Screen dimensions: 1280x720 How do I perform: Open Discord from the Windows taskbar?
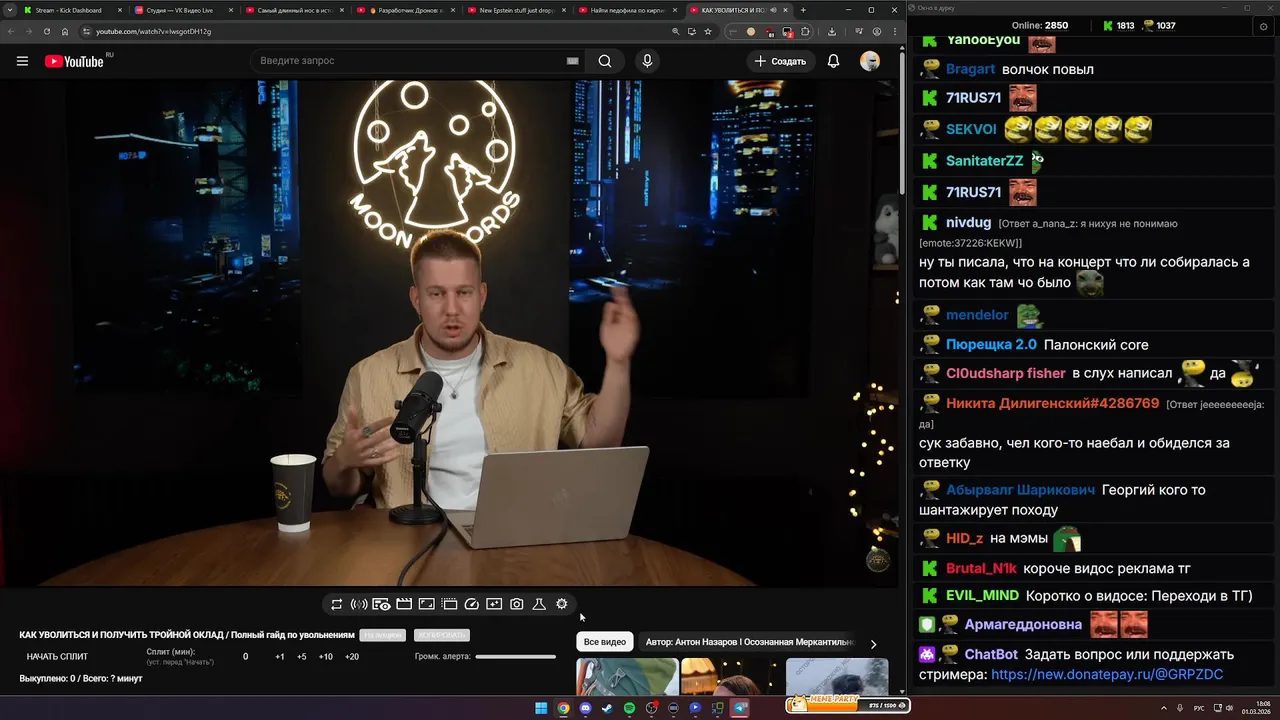(x=585, y=708)
